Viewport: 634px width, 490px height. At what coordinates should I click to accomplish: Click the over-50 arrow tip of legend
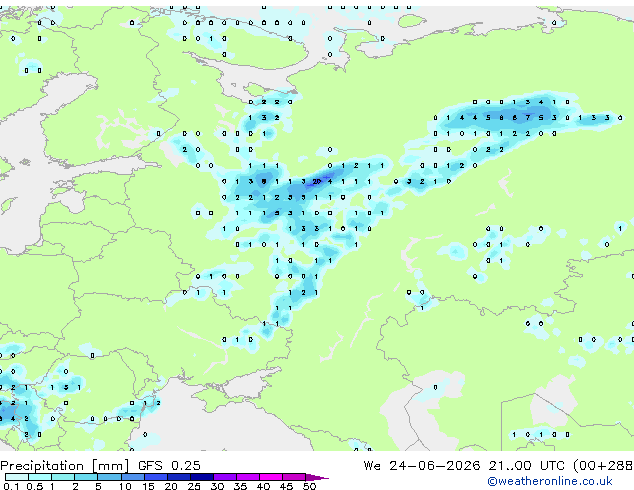[317, 477]
